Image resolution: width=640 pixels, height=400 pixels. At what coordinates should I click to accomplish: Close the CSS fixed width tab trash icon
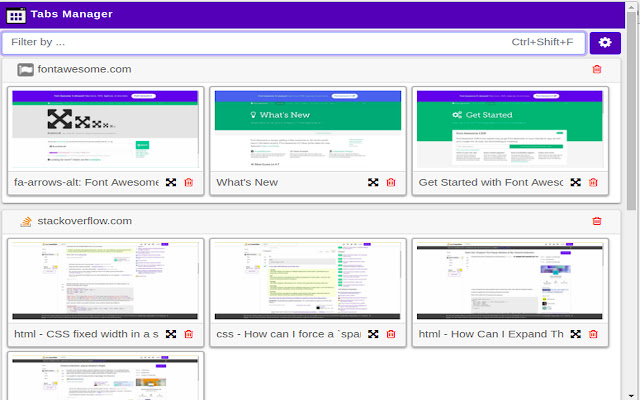pyautogui.click(x=189, y=334)
